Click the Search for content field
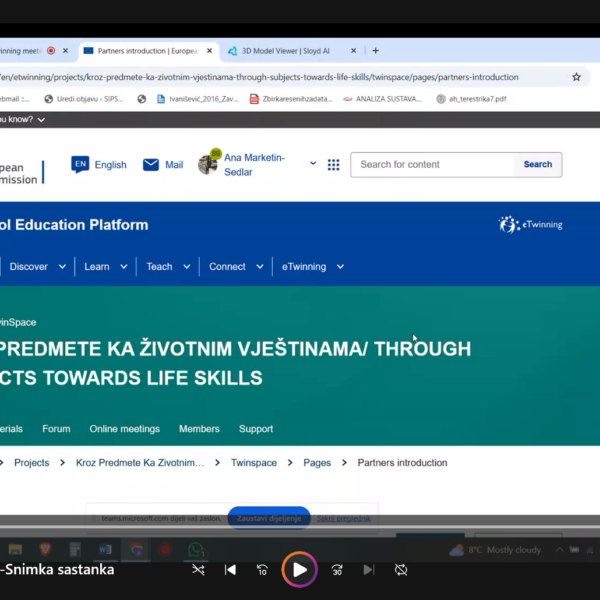This screenshot has width=600, height=600. [432, 165]
